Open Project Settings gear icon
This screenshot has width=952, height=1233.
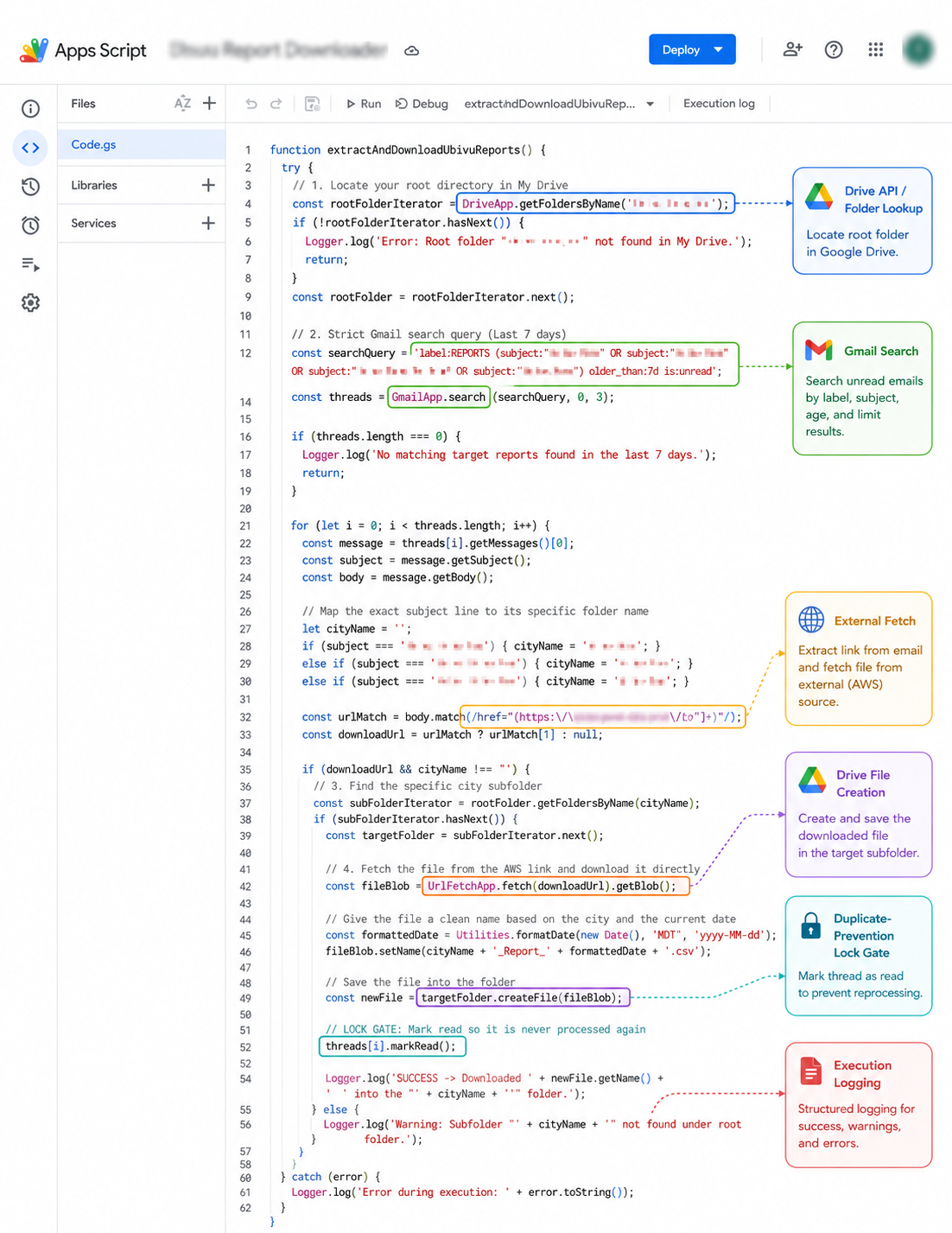[30, 302]
